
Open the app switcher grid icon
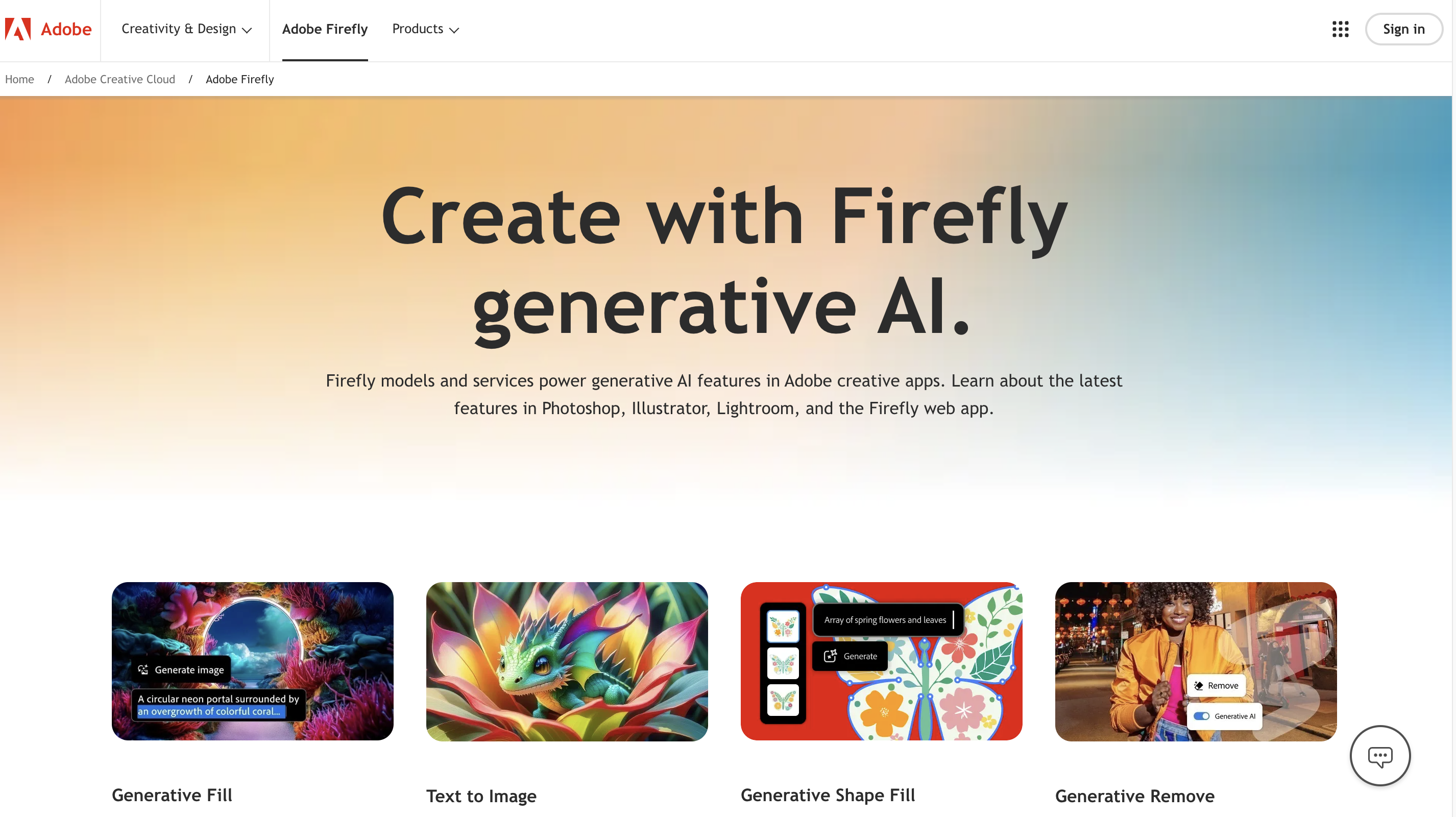[x=1340, y=29]
